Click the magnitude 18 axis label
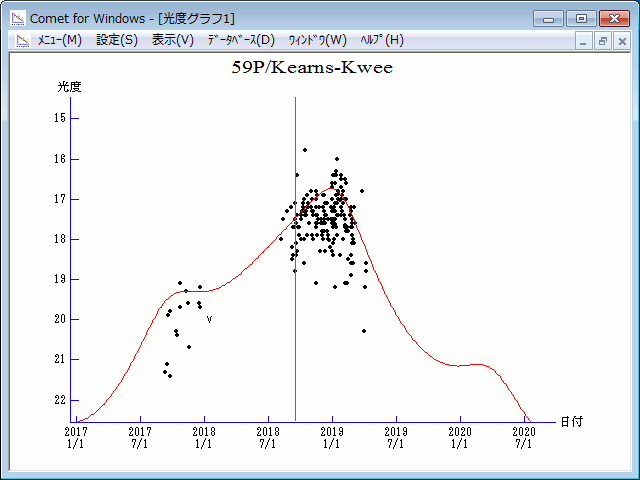 60,239
